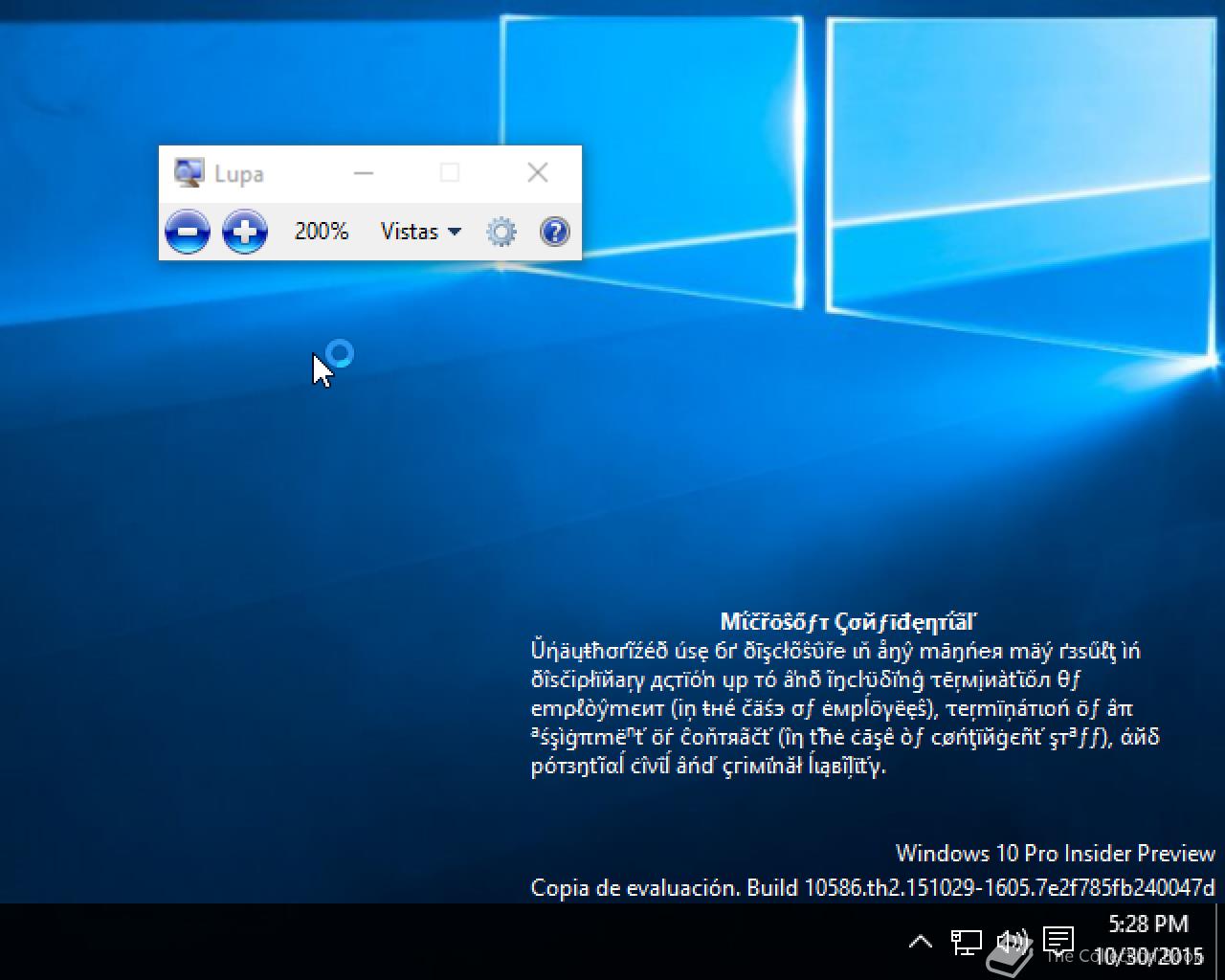Viewport: 1225px width, 980px height.
Task: Click the 200% zoom level text
Action: [x=322, y=232]
